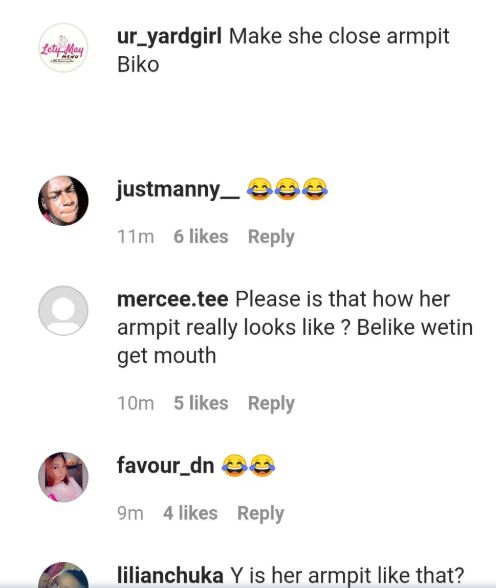The height and width of the screenshot is (588, 496).
Task: View the 6 likes on justmanny__ comment
Action: tap(201, 237)
